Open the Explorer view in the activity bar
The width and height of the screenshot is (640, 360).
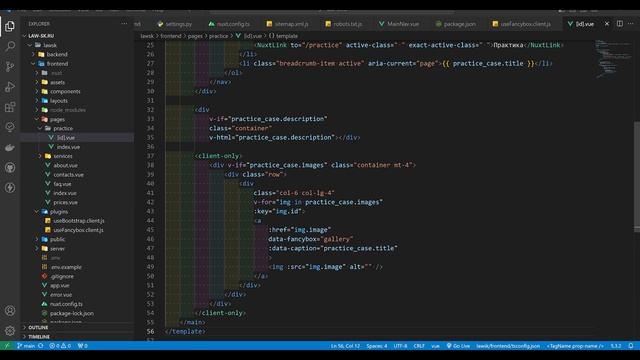point(10,26)
